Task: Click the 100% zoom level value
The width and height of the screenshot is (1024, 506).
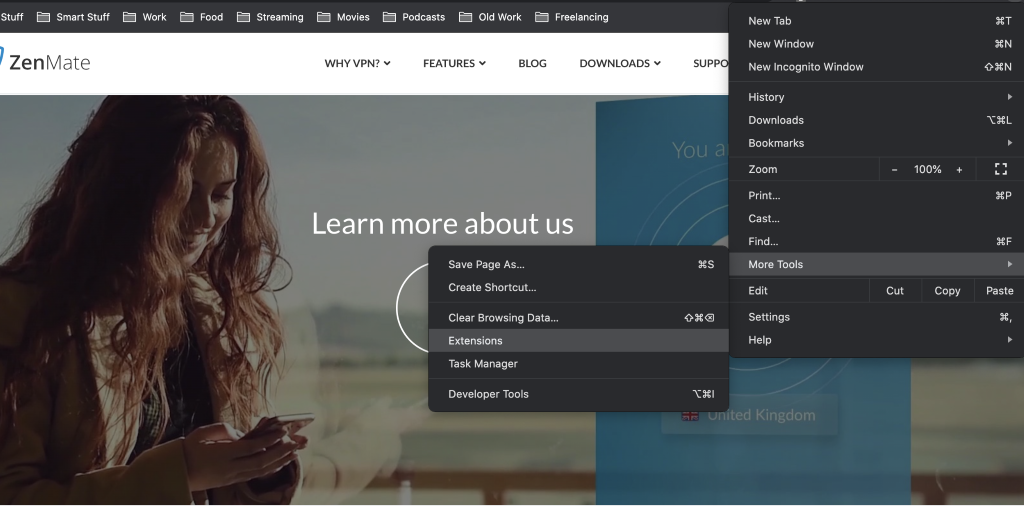Action: pos(927,169)
